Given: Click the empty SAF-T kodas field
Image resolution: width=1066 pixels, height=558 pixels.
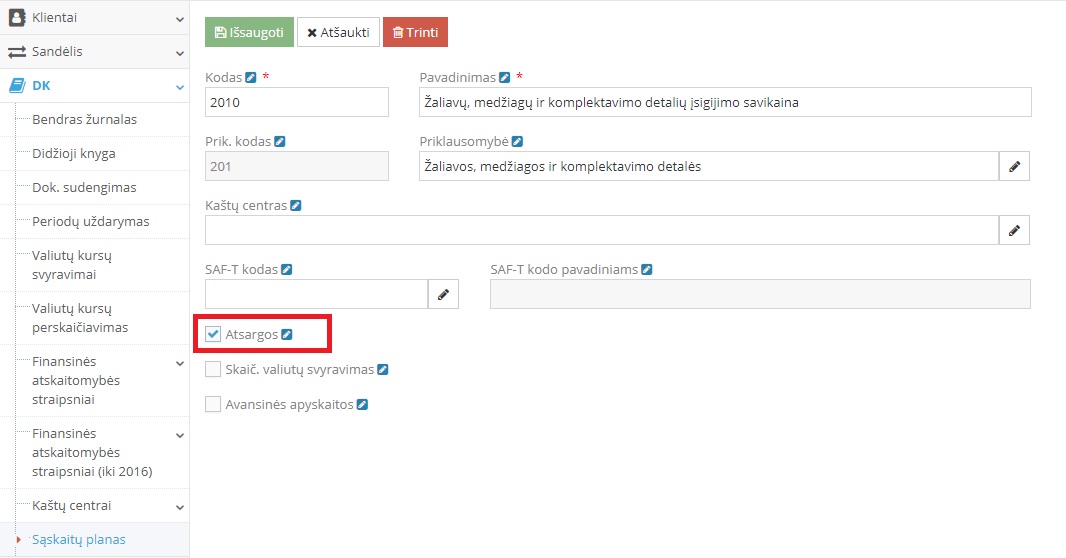Looking at the screenshot, I should coord(317,294).
